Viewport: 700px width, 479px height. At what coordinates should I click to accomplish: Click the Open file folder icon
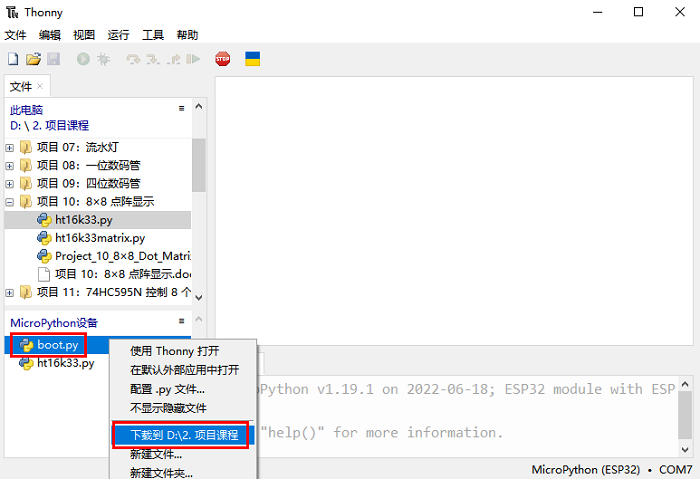click(33, 60)
